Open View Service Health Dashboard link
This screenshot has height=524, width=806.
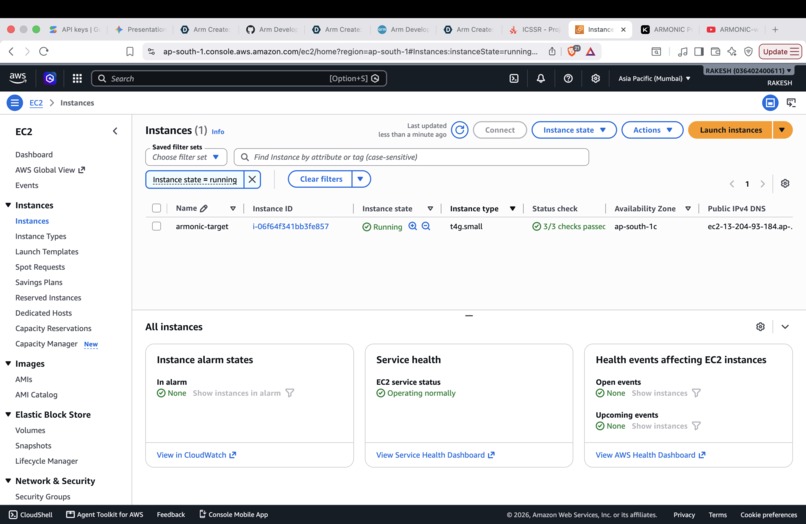435,455
